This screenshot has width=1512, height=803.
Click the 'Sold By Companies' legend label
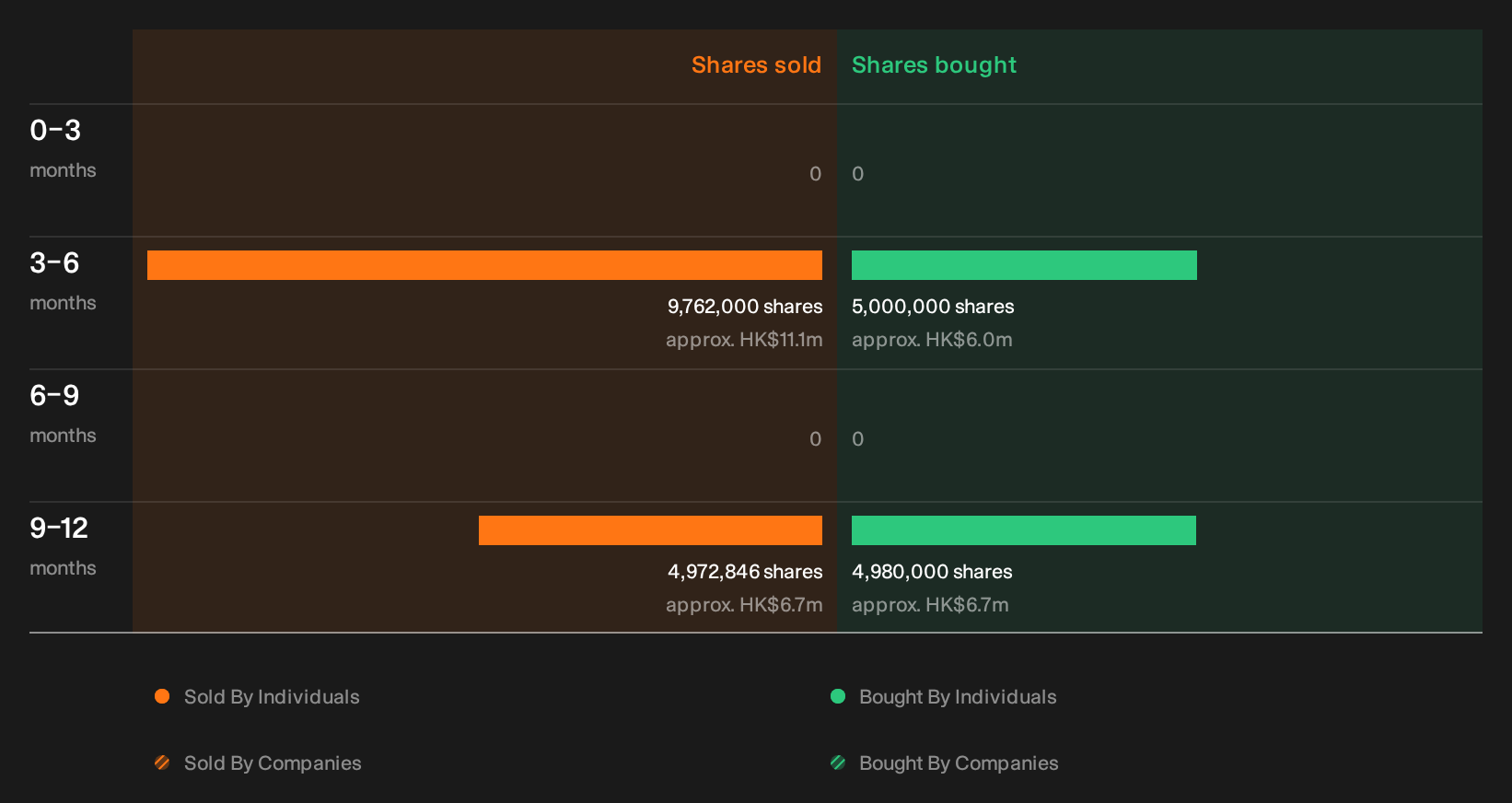[x=273, y=763]
